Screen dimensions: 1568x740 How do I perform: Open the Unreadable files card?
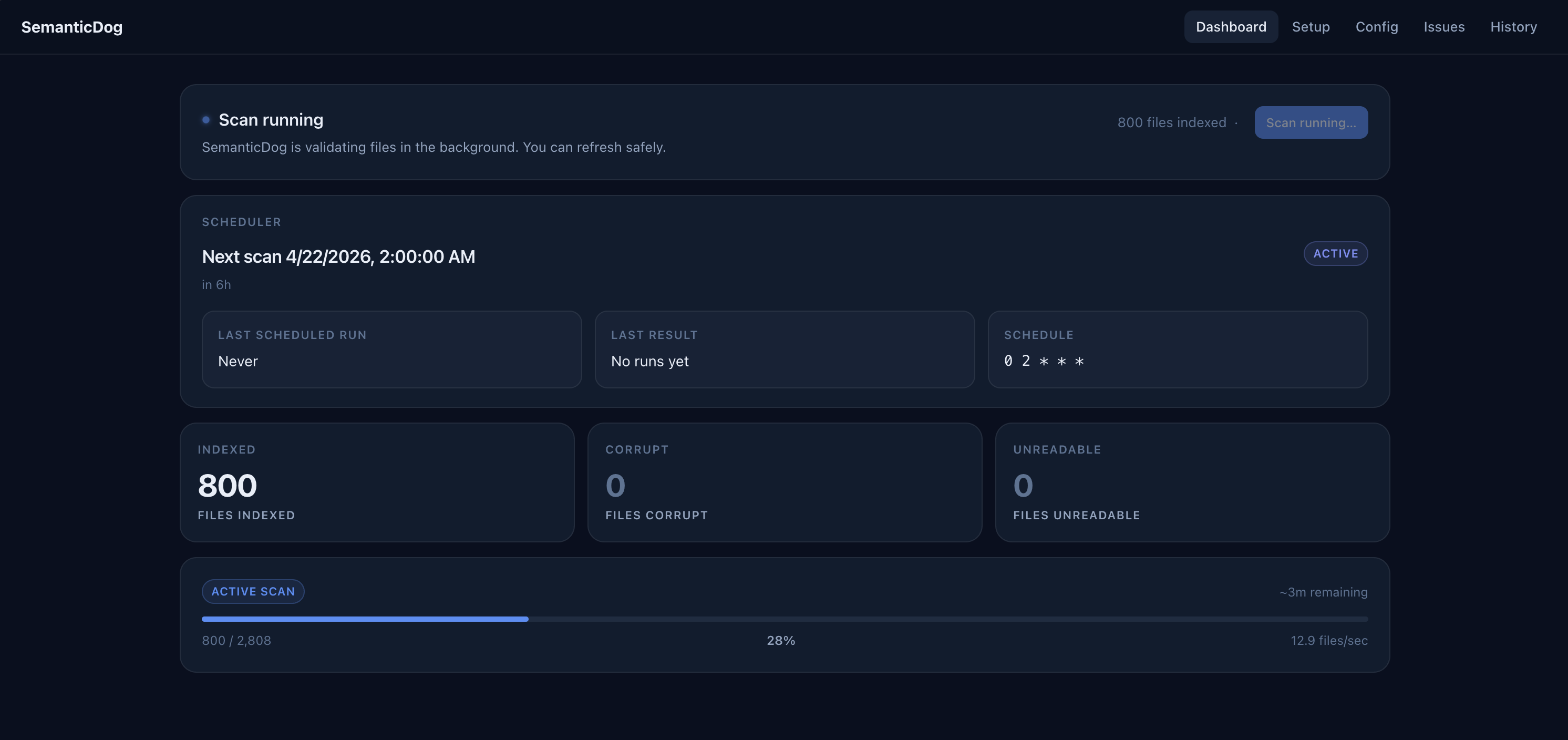[1192, 482]
